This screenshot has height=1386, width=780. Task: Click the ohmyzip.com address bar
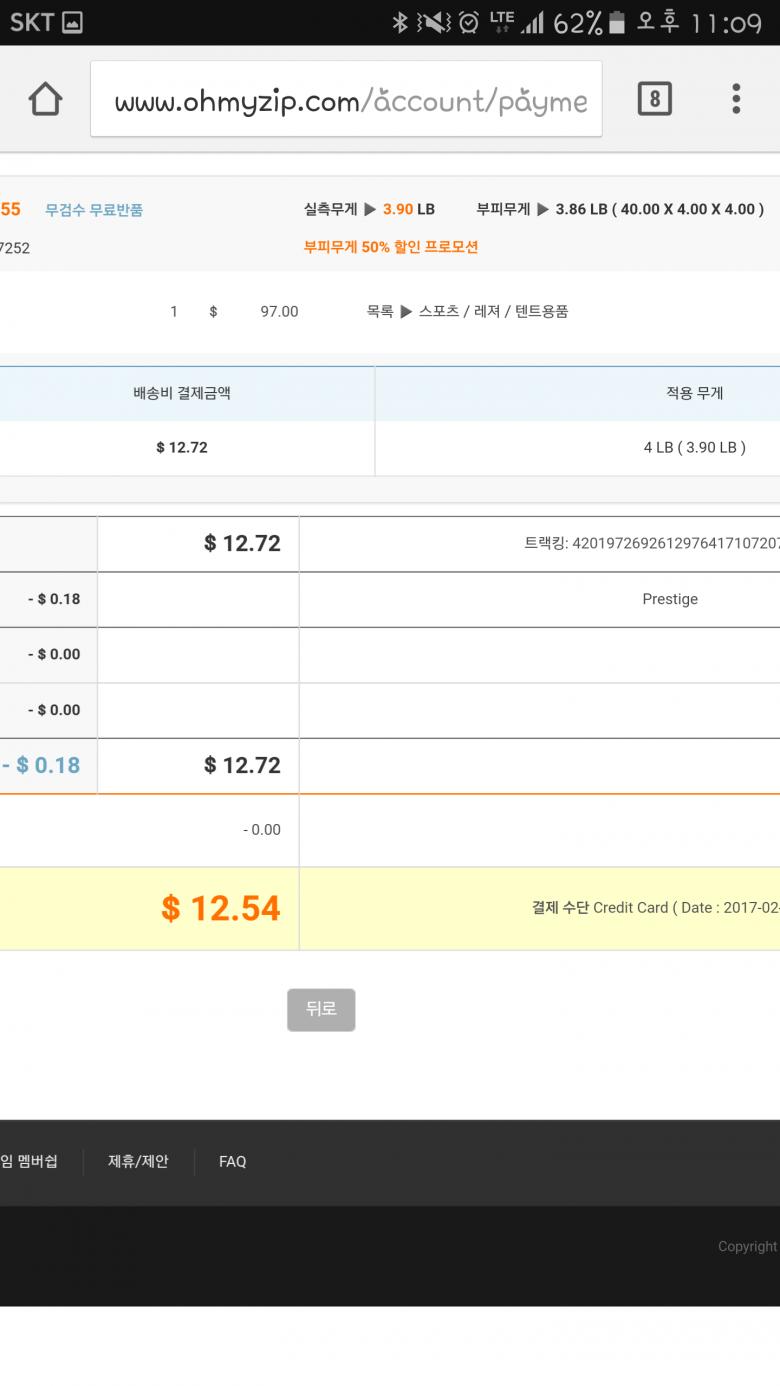point(346,99)
